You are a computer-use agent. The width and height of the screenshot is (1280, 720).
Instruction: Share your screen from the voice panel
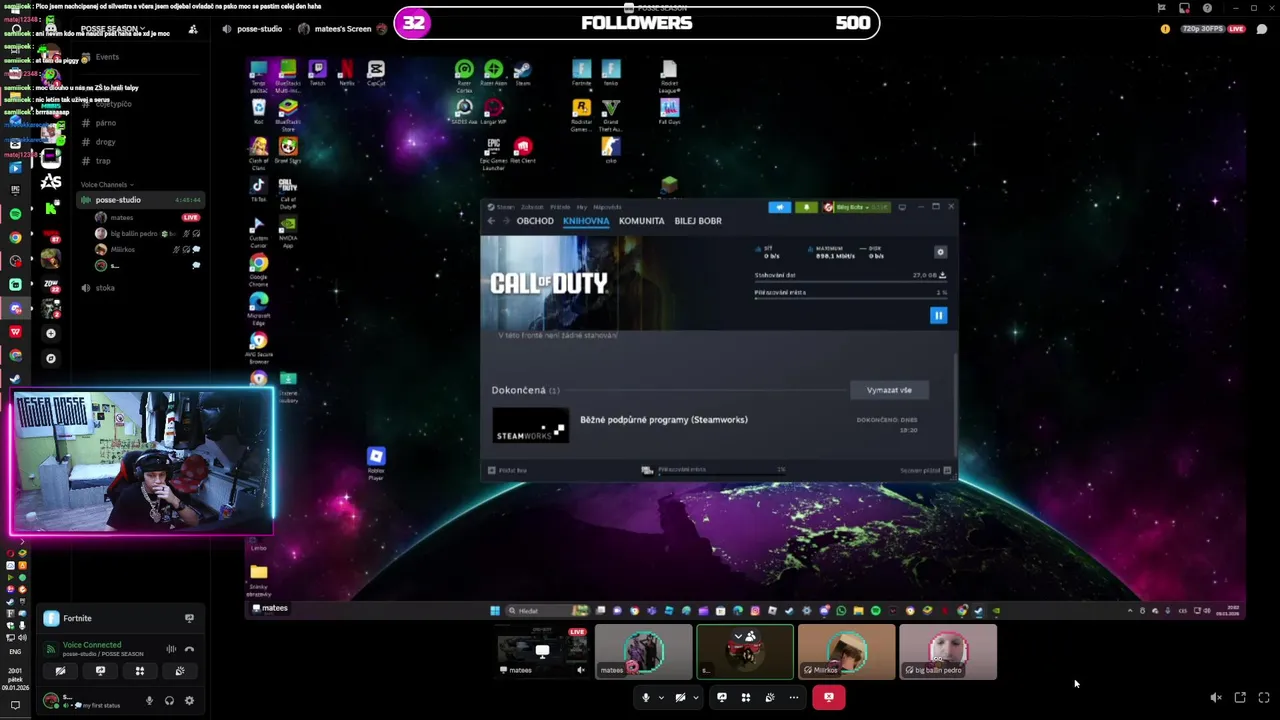(100, 671)
